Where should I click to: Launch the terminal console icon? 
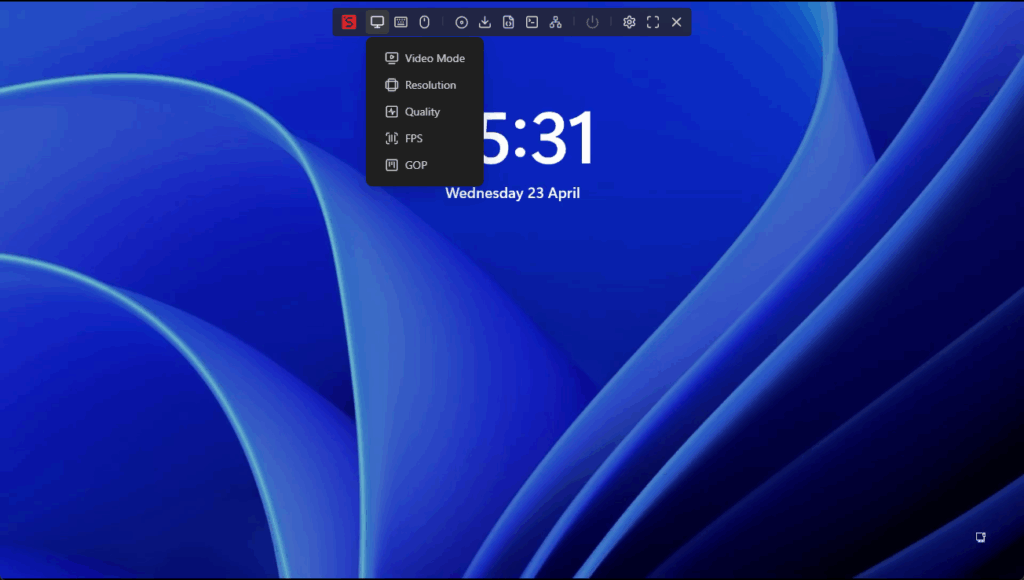pyautogui.click(x=532, y=22)
